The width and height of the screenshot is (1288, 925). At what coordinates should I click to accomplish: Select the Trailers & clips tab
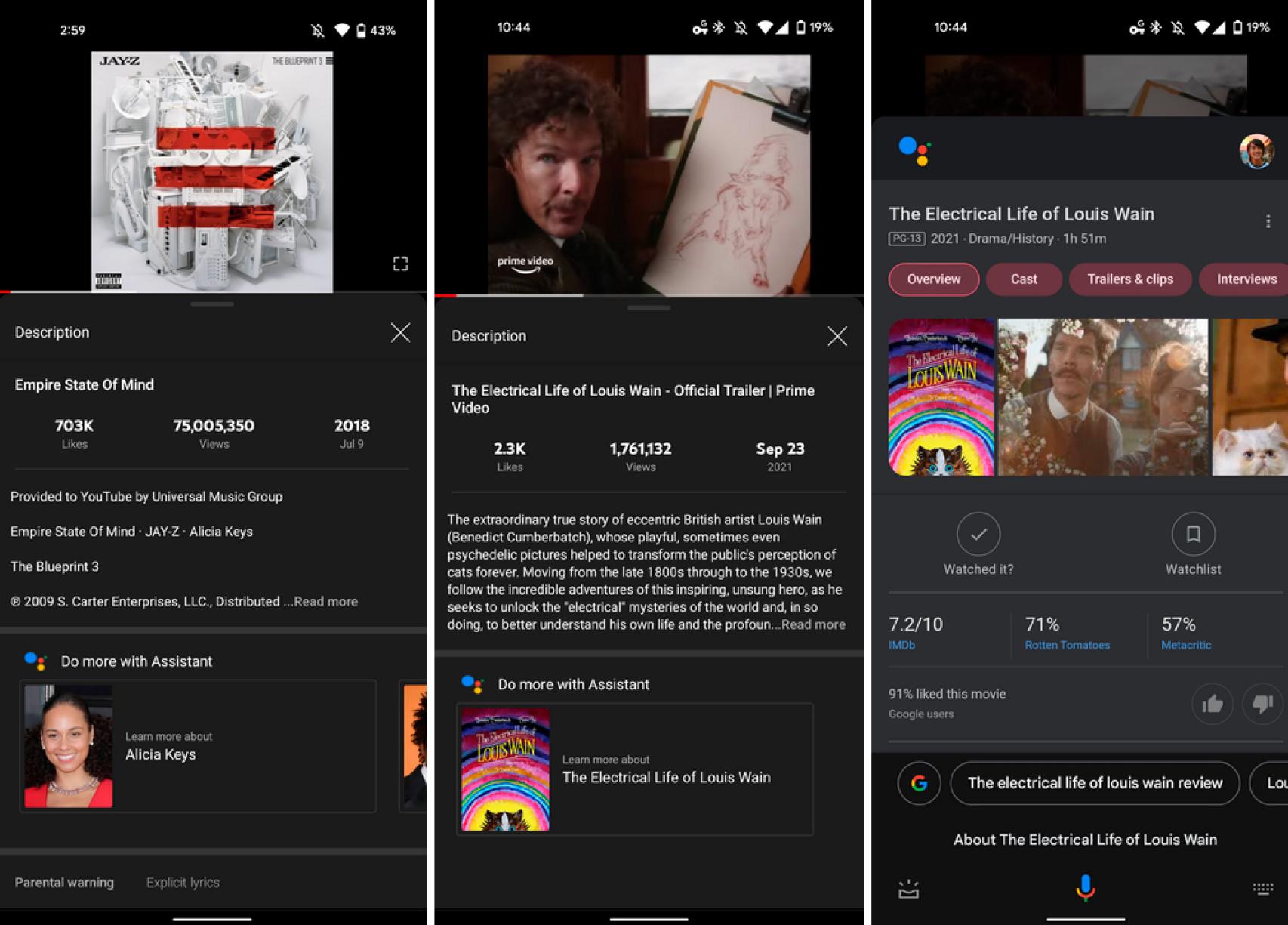[x=1129, y=279]
